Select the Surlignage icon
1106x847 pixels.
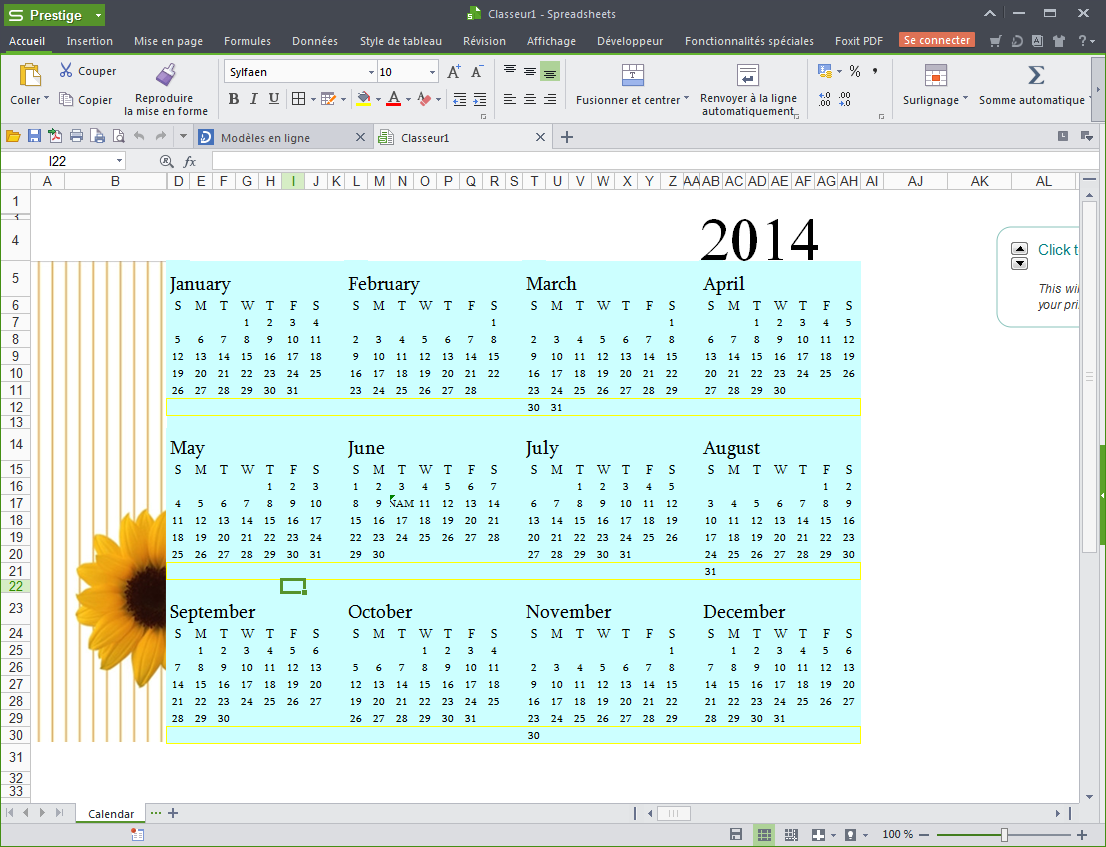coord(936,73)
